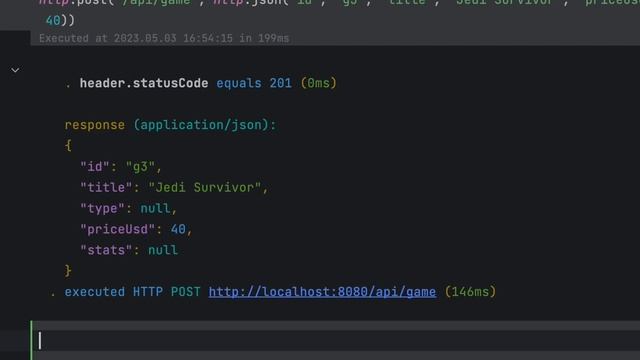
Task: Collapse the cell output chevron
Action: 15,70
